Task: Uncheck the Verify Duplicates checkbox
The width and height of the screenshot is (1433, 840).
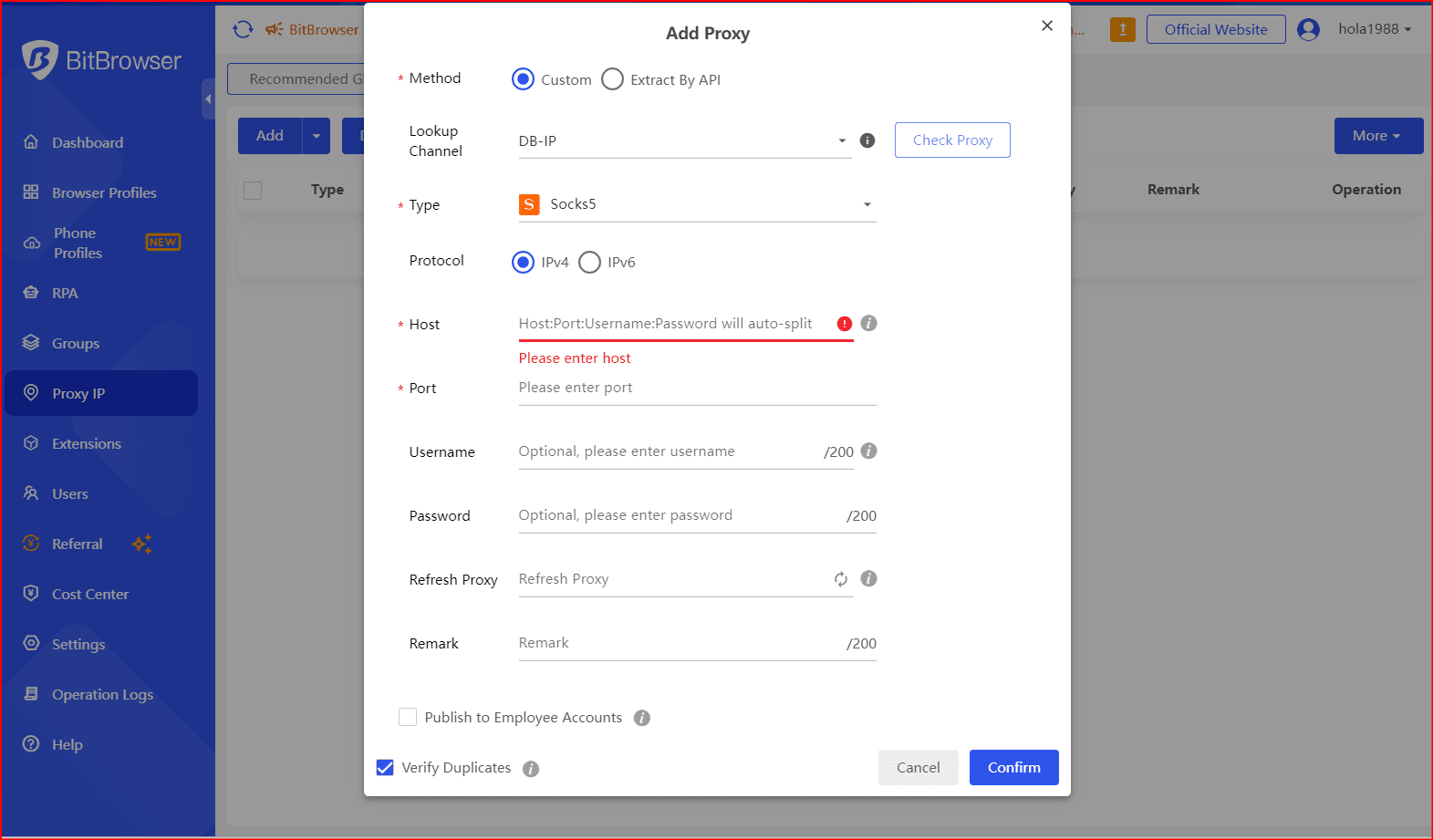Action: (x=385, y=767)
